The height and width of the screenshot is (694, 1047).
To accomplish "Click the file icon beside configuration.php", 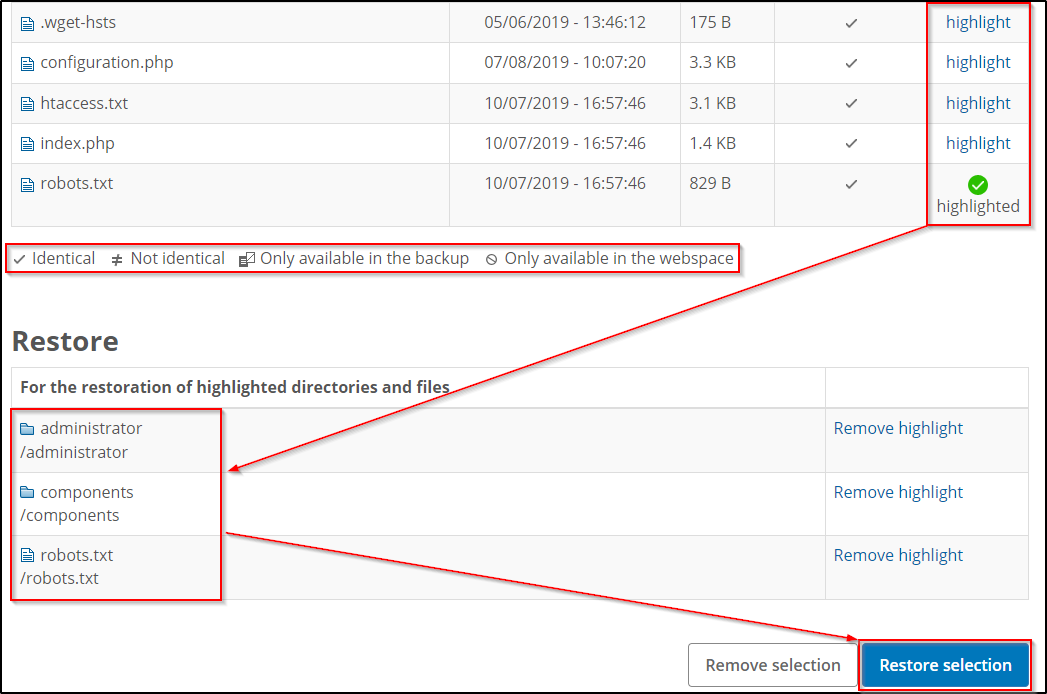I will click(27, 62).
